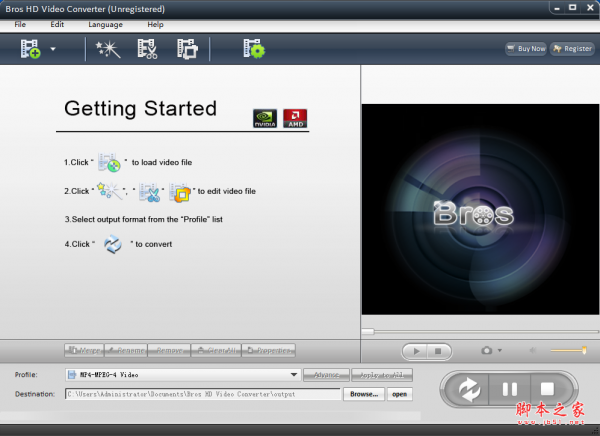Click the Remove button
The image size is (600, 436).
(169, 350)
